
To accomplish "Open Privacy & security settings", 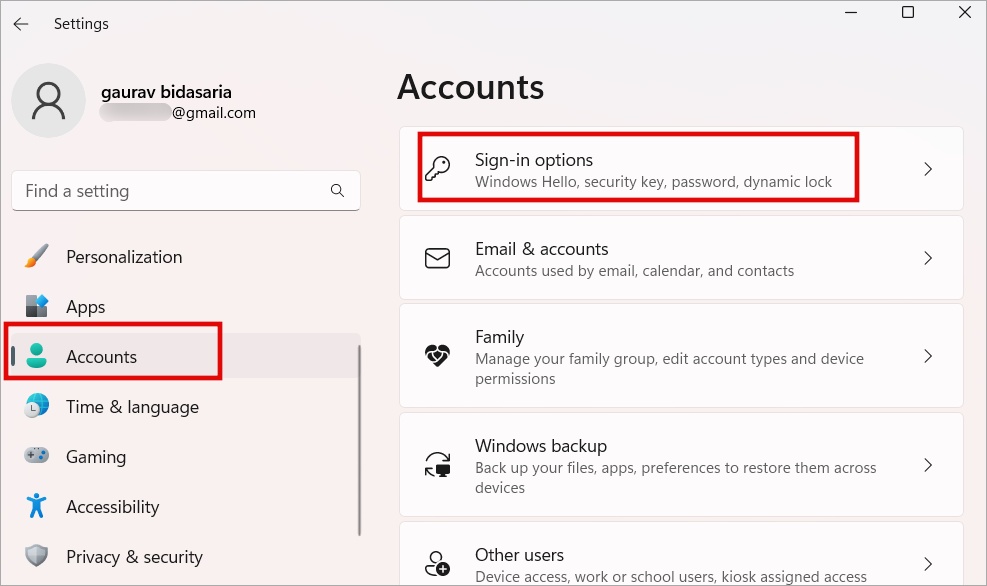I will pos(186,556).
